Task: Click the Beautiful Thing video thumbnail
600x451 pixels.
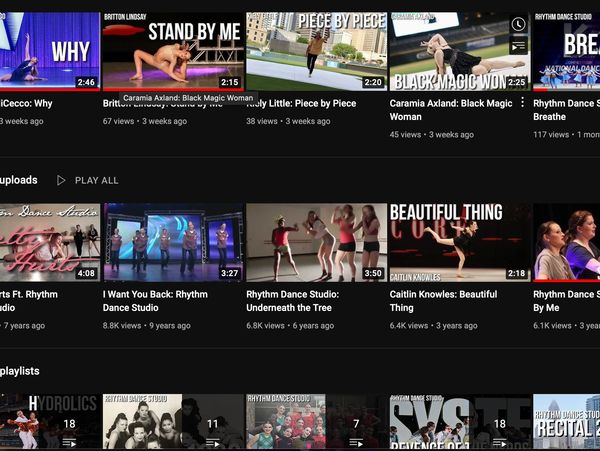Action: click(x=459, y=242)
